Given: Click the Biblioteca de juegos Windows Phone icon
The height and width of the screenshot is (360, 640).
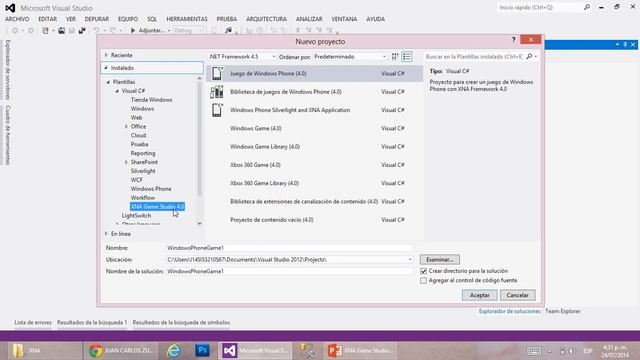Looking at the screenshot, I should [217, 92].
